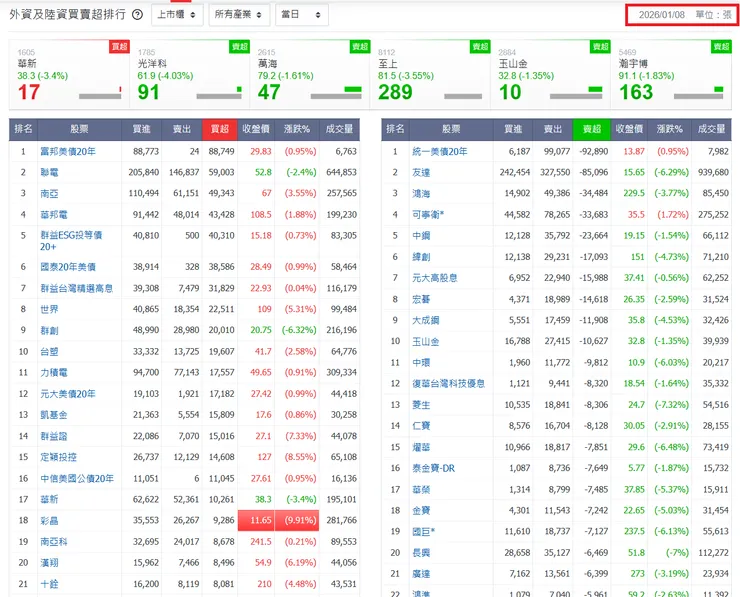Open stock link 南亞科
This screenshot has width=740, height=597.
pos(54,542)
